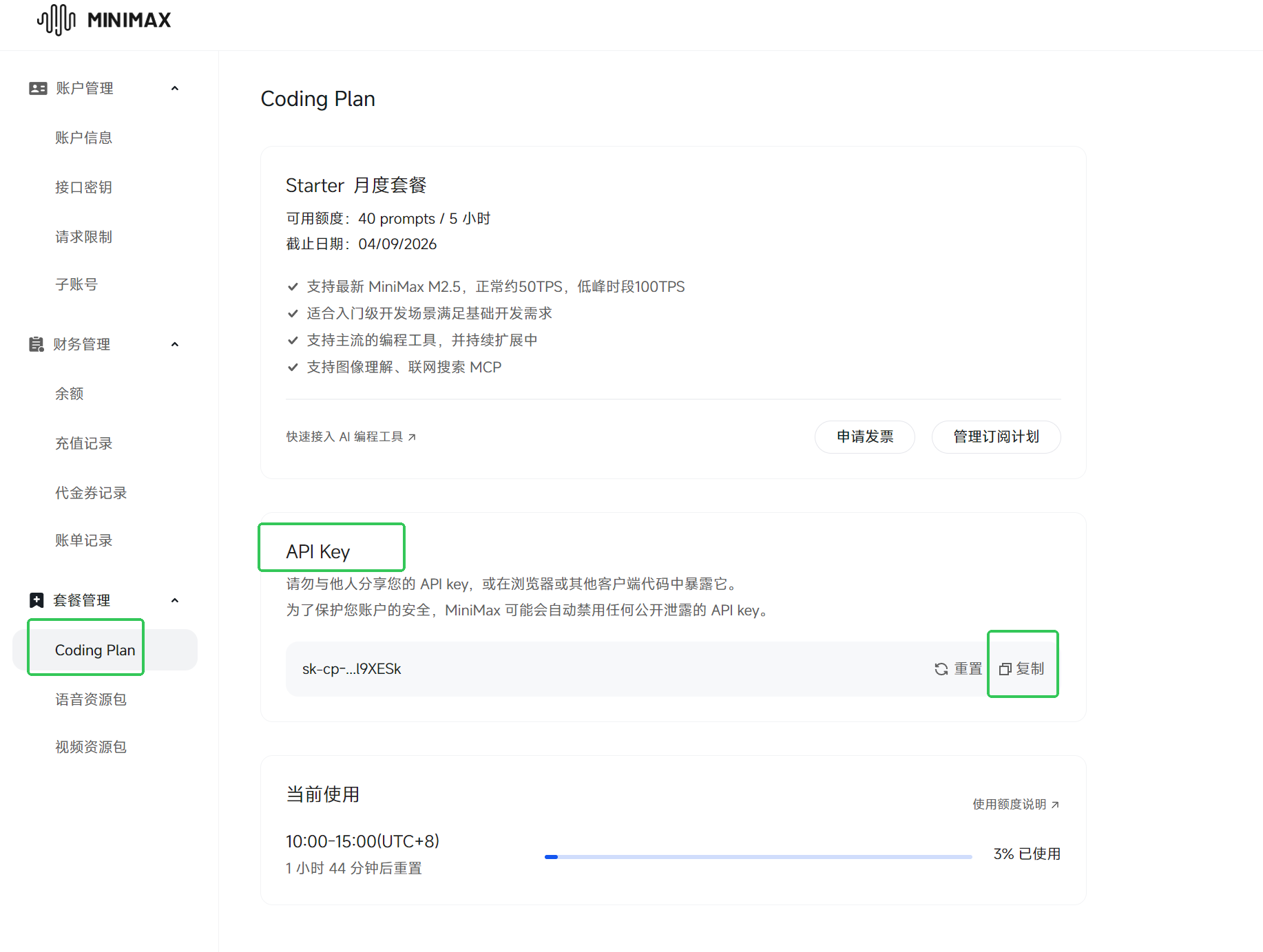The image size is (1263, 952).
Task: Click external-link arrow after 使用额度说明
Action: click(x=1055, y=805)
